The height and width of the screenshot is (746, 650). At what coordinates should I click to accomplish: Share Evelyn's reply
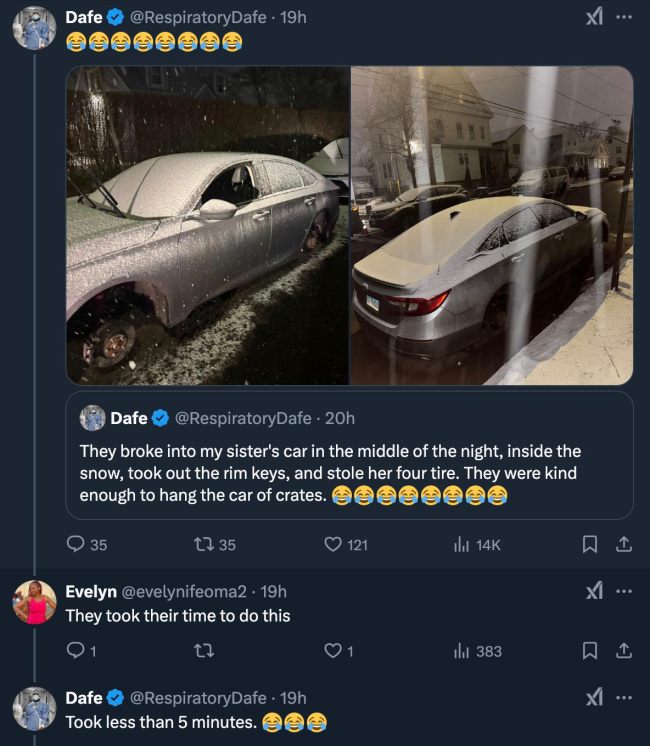(623, 651)
